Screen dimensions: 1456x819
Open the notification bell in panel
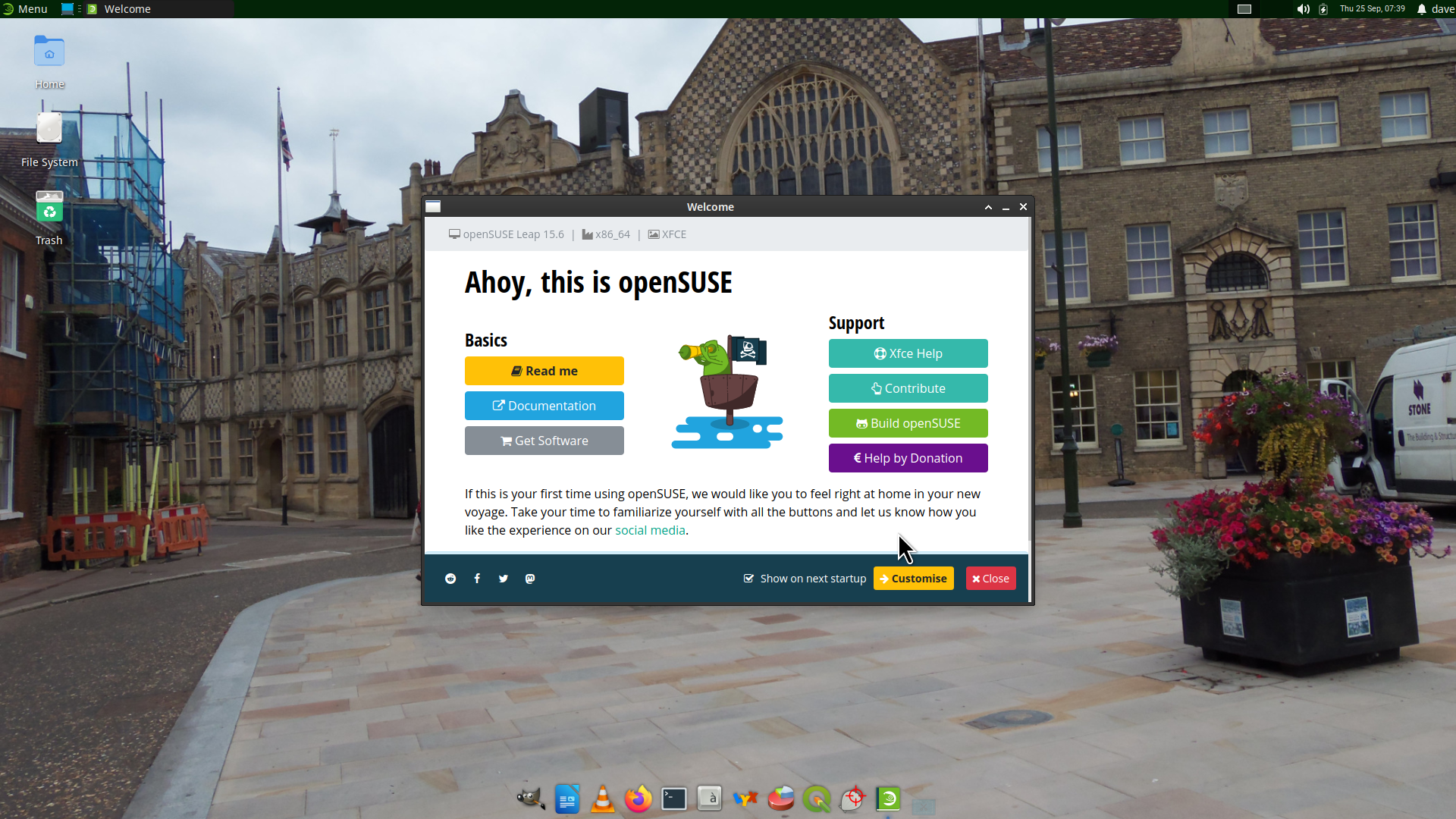pos(1422,9)
